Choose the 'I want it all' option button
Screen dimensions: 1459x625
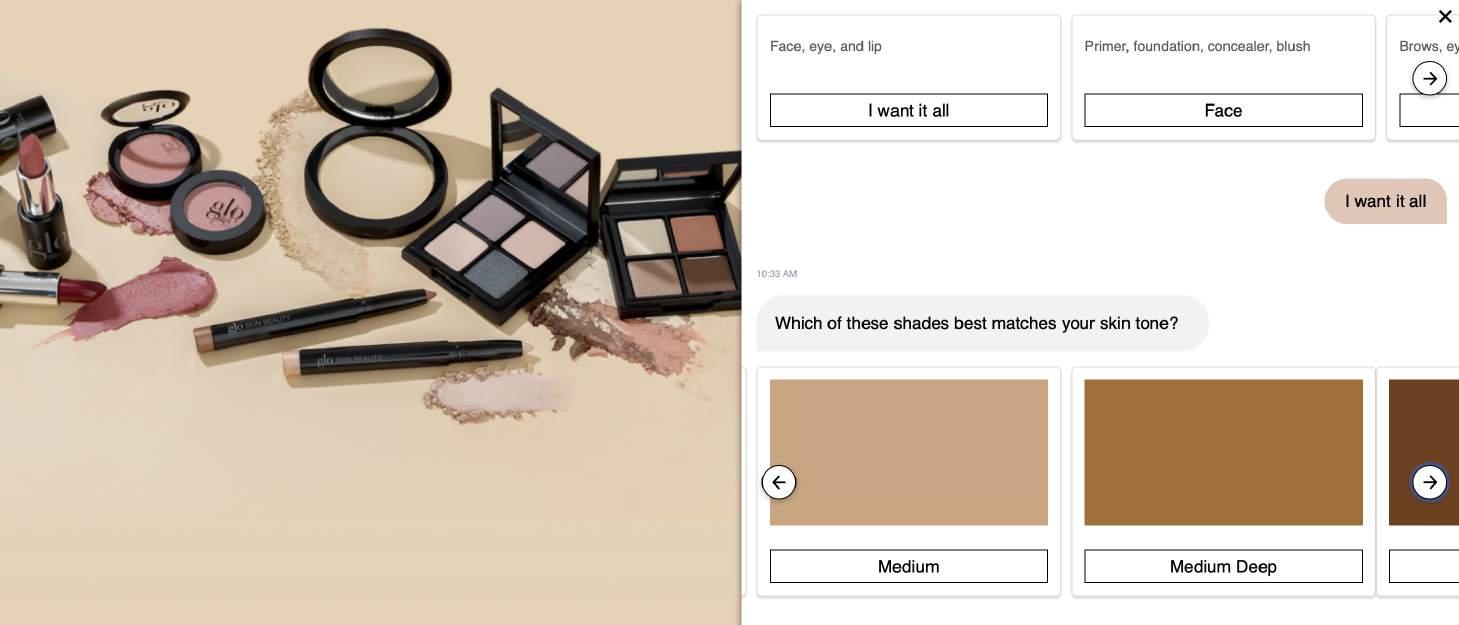(x=908, y=110)
